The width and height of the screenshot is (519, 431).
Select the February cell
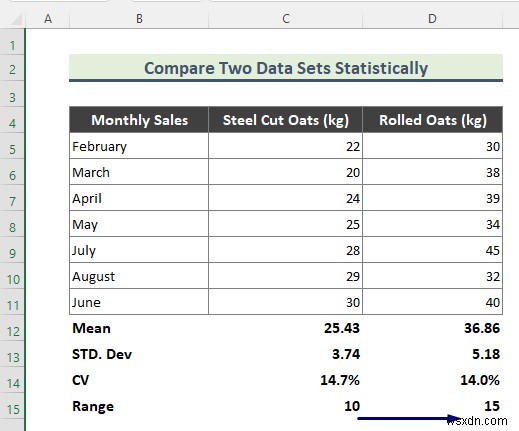[x=139, y=146]
